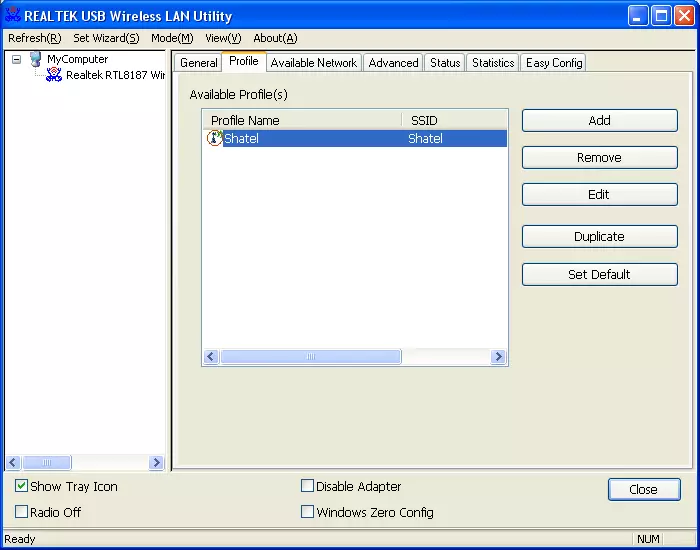Screen dimensions: 700x550
Task: Click the Close button at bottom right
Action: point(644,489)
